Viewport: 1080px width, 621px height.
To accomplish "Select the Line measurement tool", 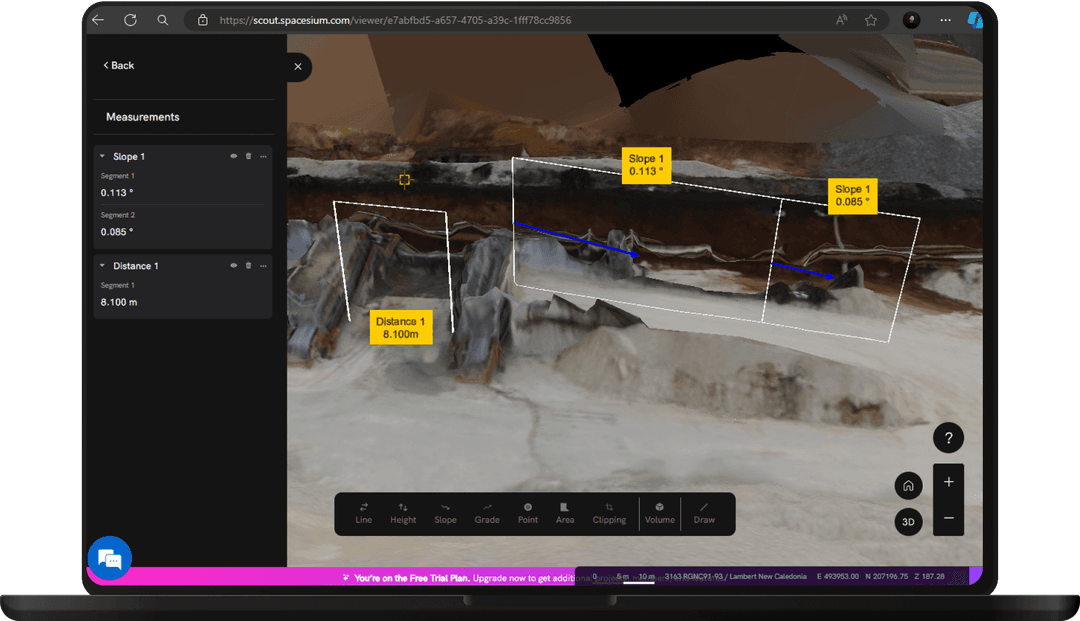I will [x=364, y=513].
